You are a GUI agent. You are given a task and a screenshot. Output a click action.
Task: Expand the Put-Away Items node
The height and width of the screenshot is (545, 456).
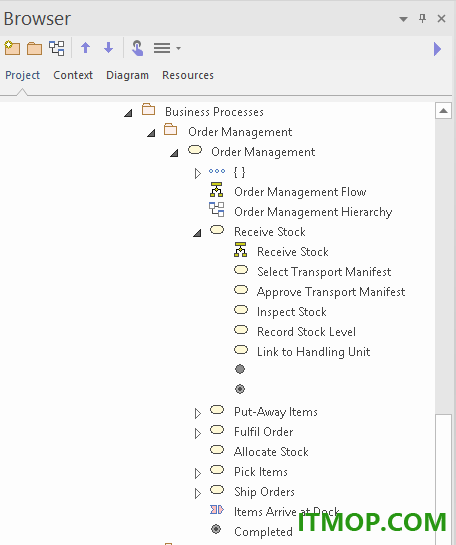tap(198, 413)
